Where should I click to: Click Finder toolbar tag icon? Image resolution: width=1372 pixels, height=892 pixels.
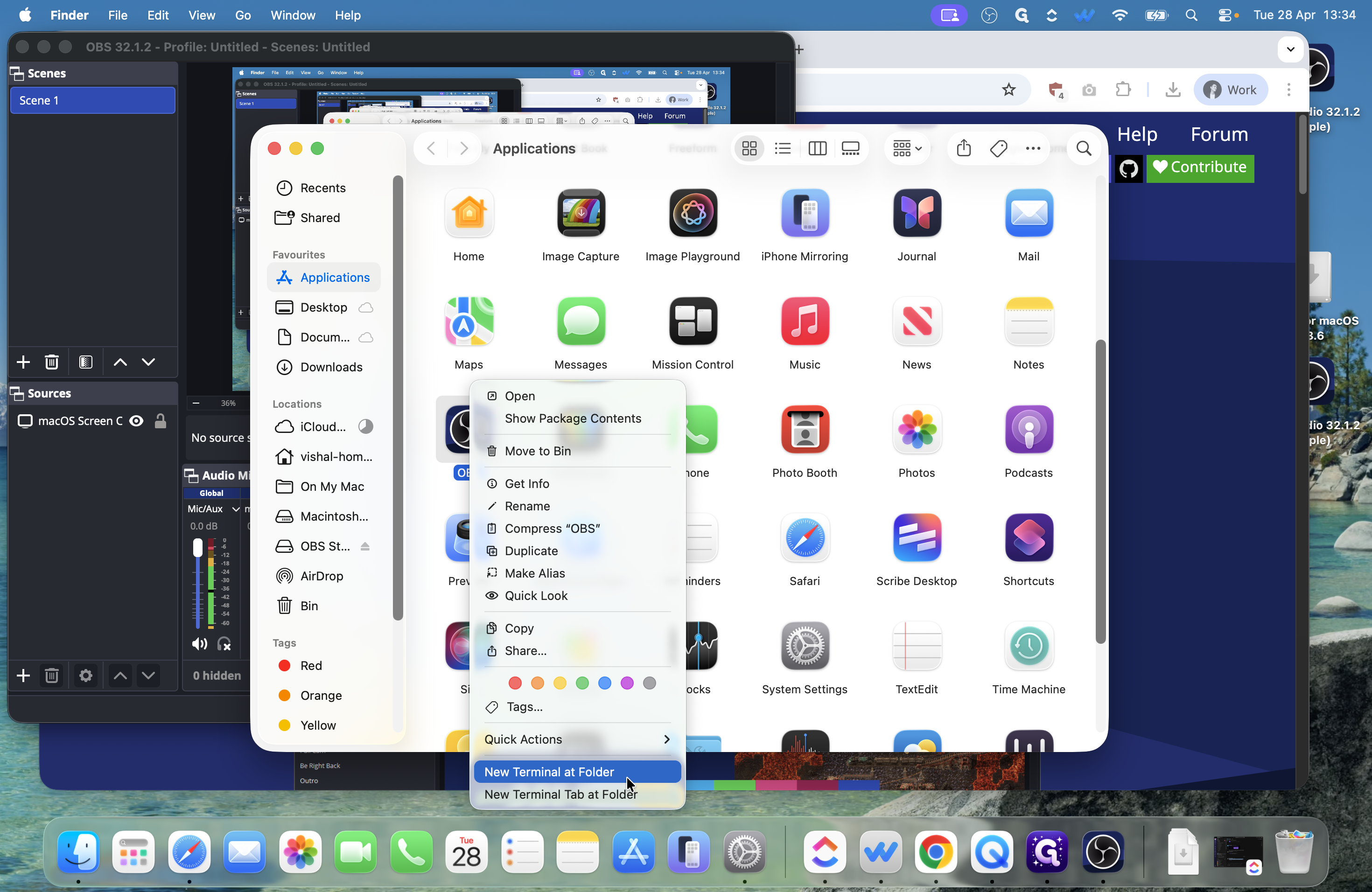[998, 149]
